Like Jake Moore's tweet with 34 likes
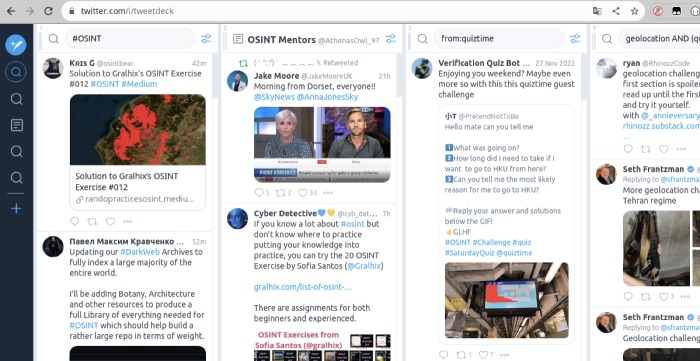Screen dimensions: 700x361 pyautogui.click(x=303, y=193)
